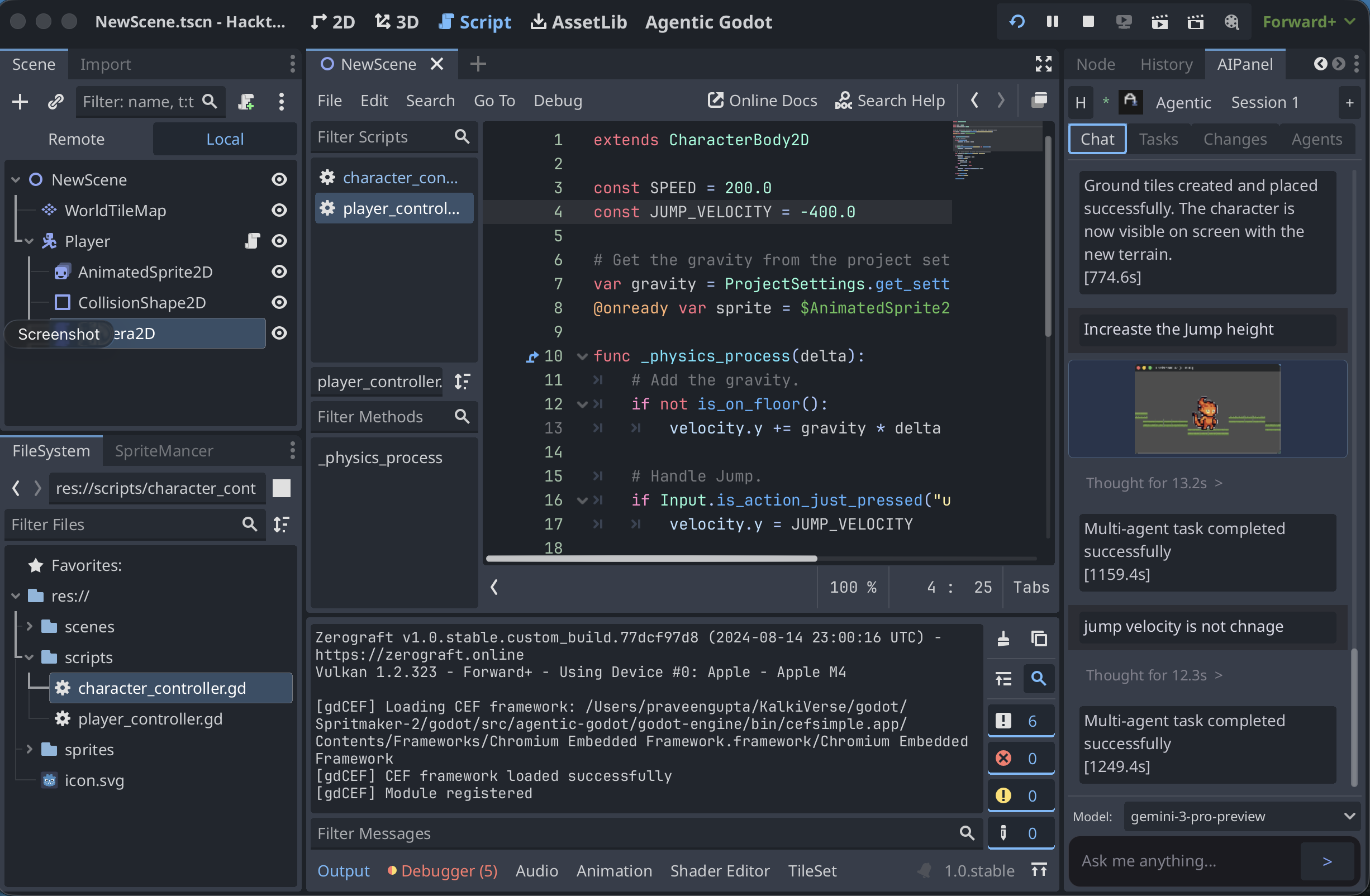Click the Online Docs button
The width and height of the screenshot is (1370, 896).
click(762, 101)
